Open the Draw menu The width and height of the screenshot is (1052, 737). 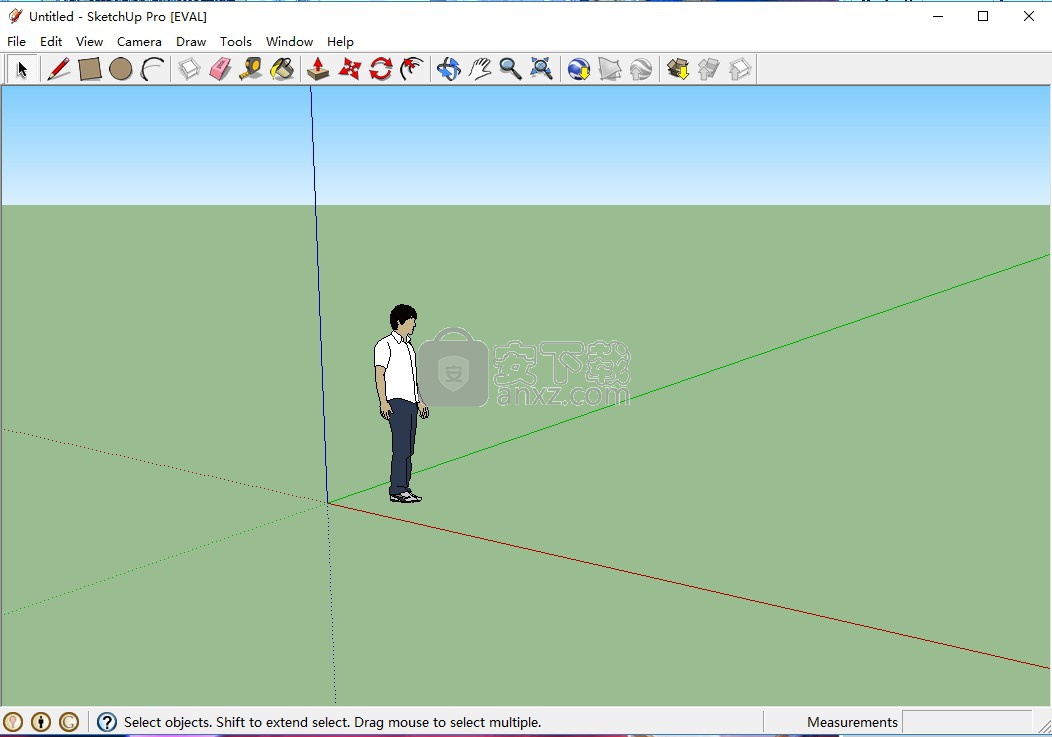(x=191, y=42)
